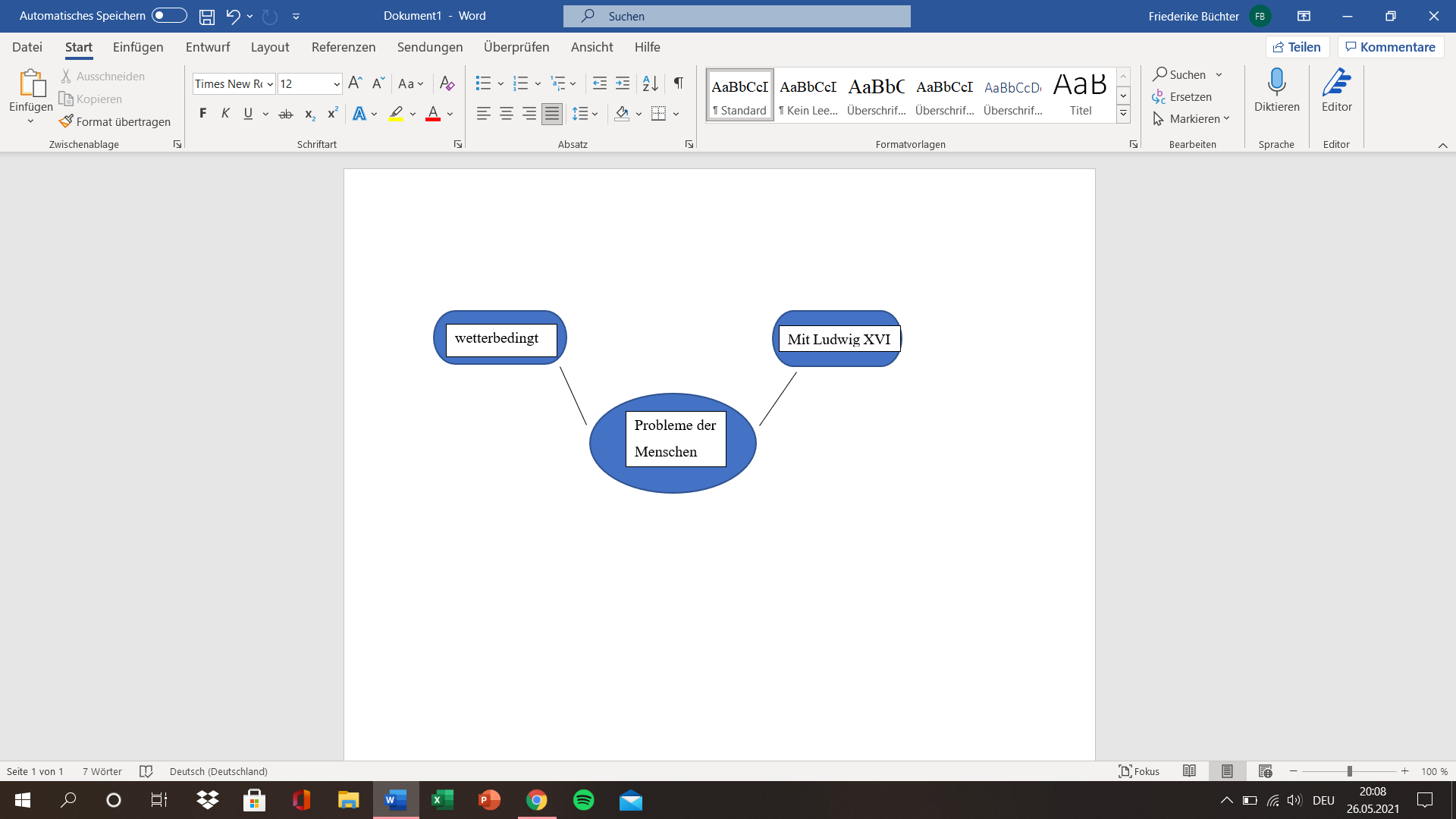Open the borders dropdown arrow
Image resolution: width=1456 pixels, height=819 pixels.
click(x=676, y=114)
